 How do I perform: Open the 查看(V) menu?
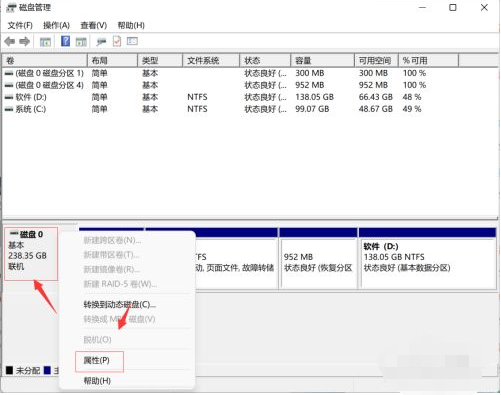coord(93,25)
